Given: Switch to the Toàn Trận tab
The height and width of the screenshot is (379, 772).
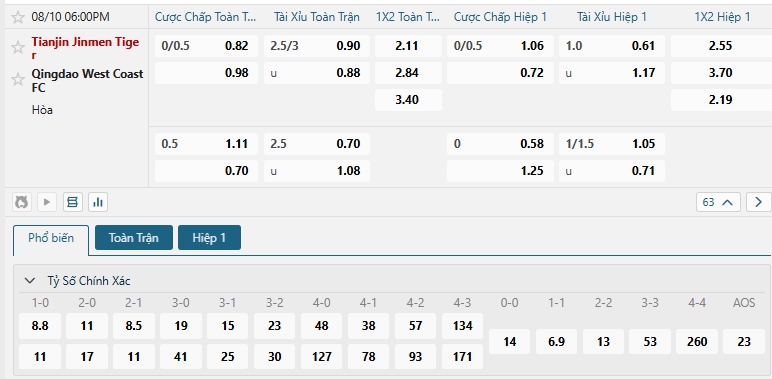Looking at the screenshot, I should (x=133, y=238).
